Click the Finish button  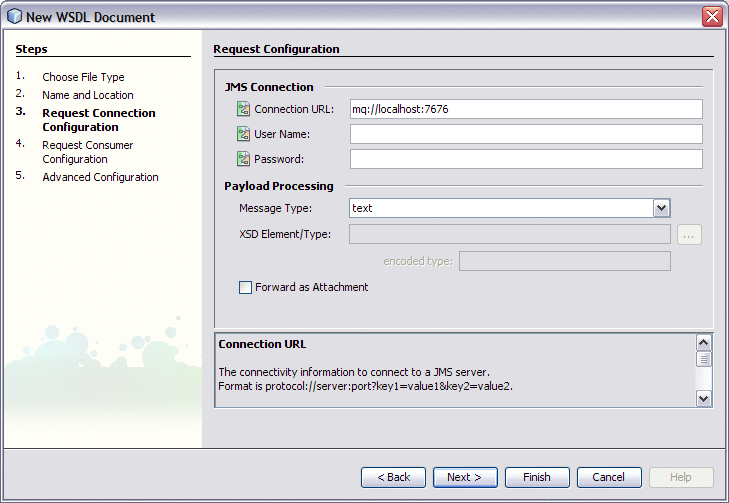537,477
